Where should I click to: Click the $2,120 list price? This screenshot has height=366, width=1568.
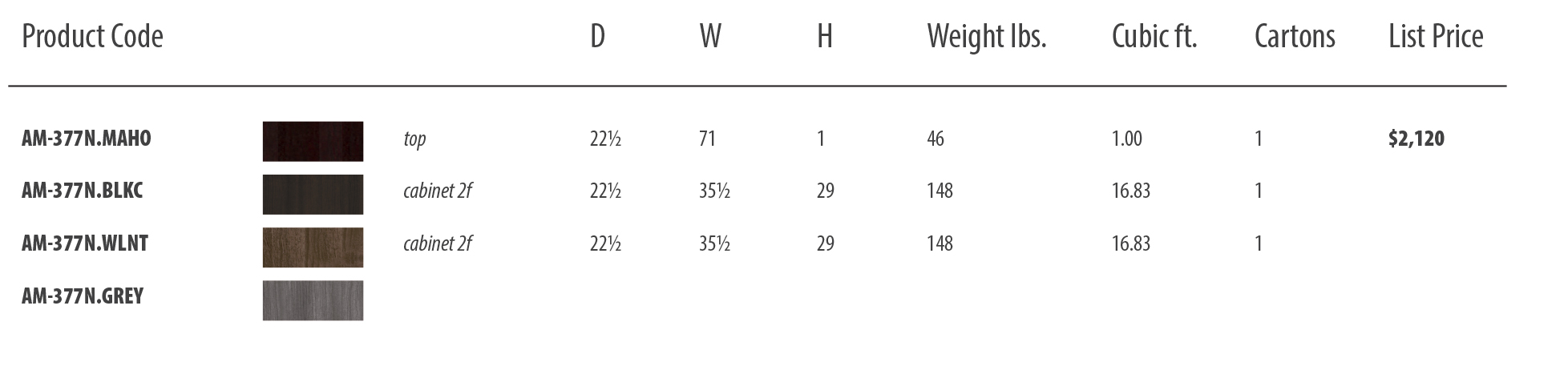[1416, 139]
